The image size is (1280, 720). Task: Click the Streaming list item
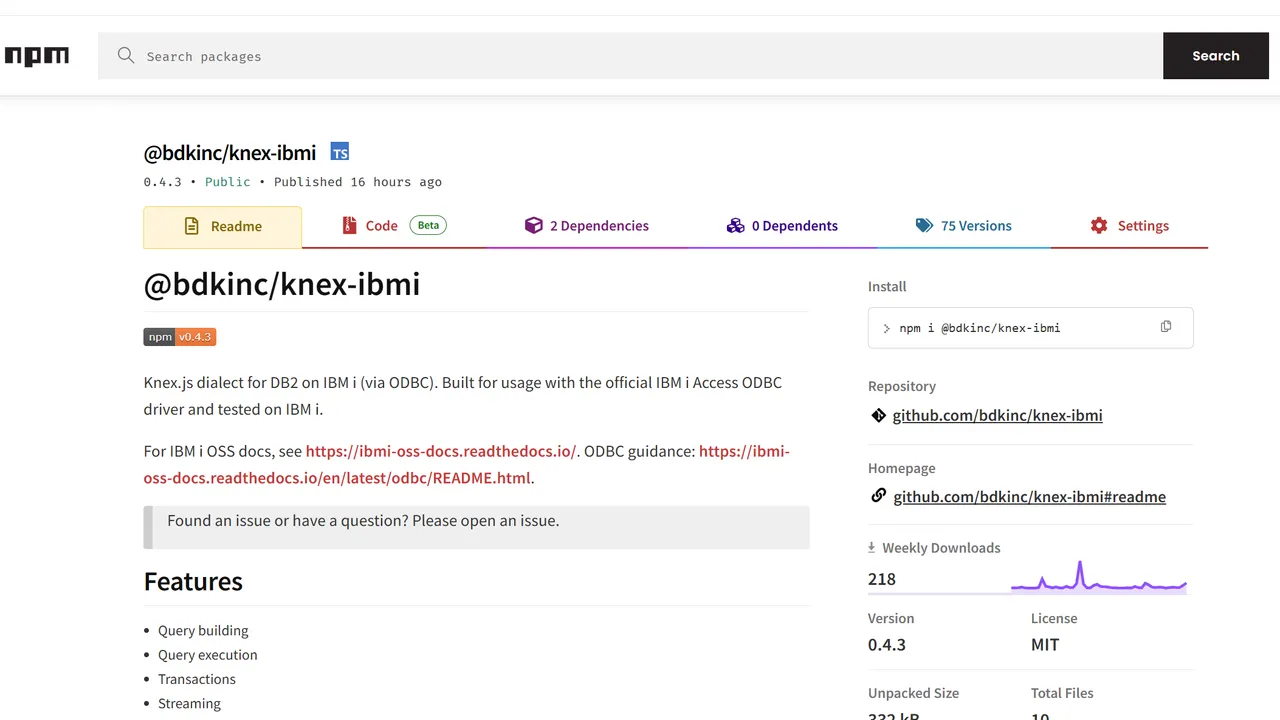[x=189, y=704]
